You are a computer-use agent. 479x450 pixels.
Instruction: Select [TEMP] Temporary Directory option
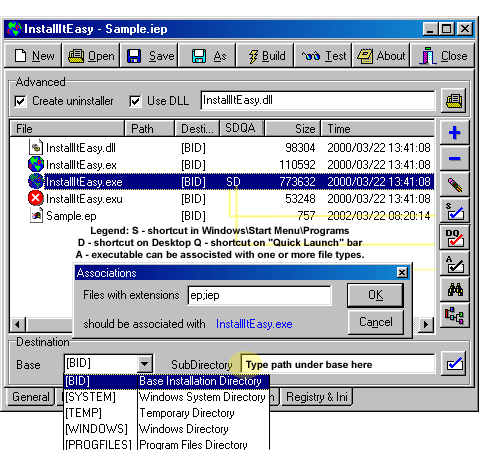click(167, 413)
